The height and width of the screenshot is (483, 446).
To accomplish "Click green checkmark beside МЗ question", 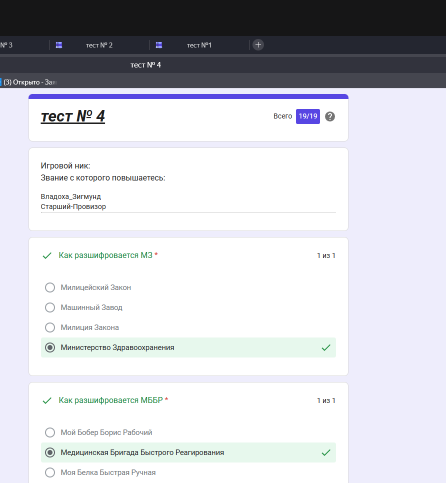I will (47, 256).
